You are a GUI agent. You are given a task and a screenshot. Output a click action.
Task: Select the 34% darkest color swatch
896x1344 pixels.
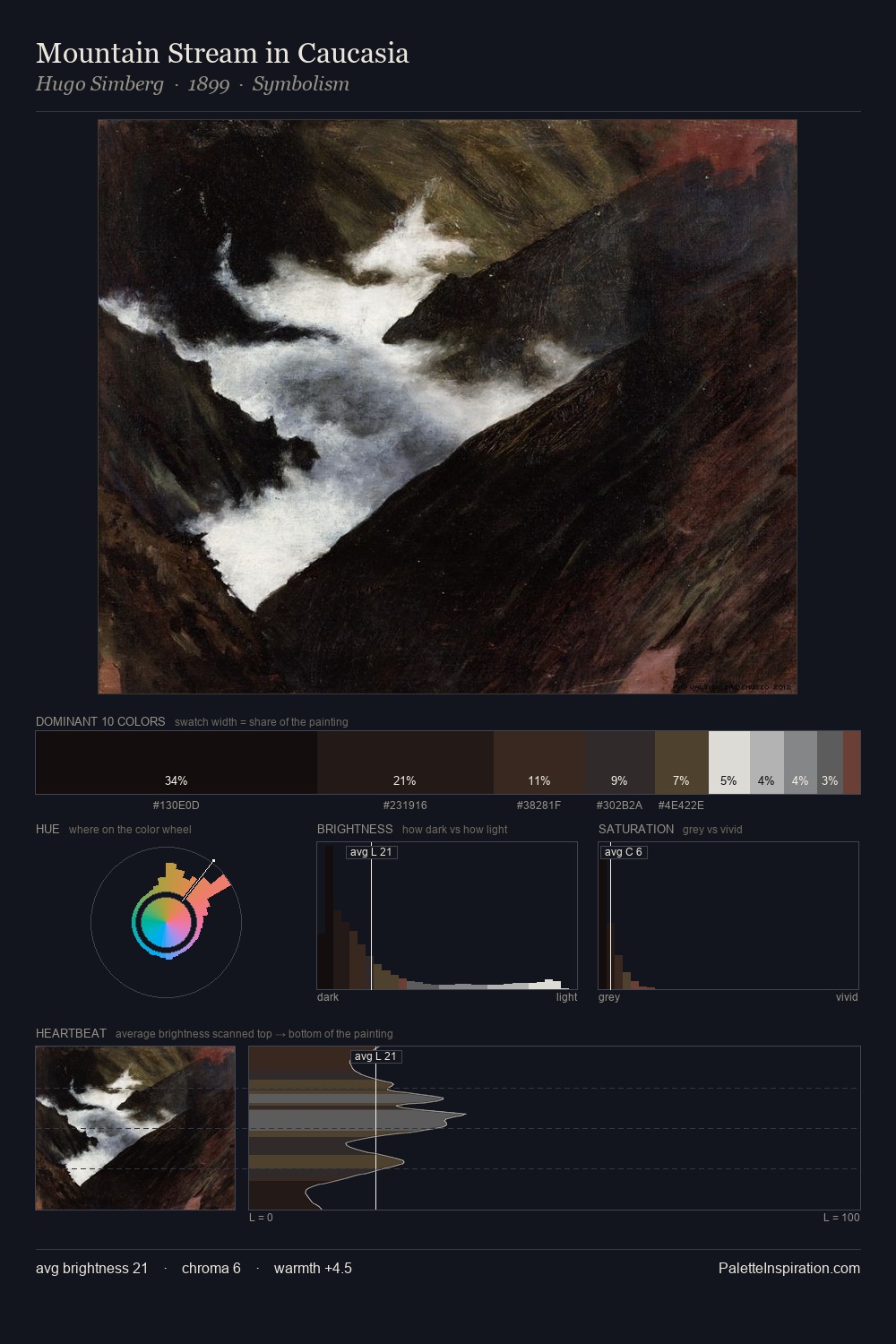[177, 762]
